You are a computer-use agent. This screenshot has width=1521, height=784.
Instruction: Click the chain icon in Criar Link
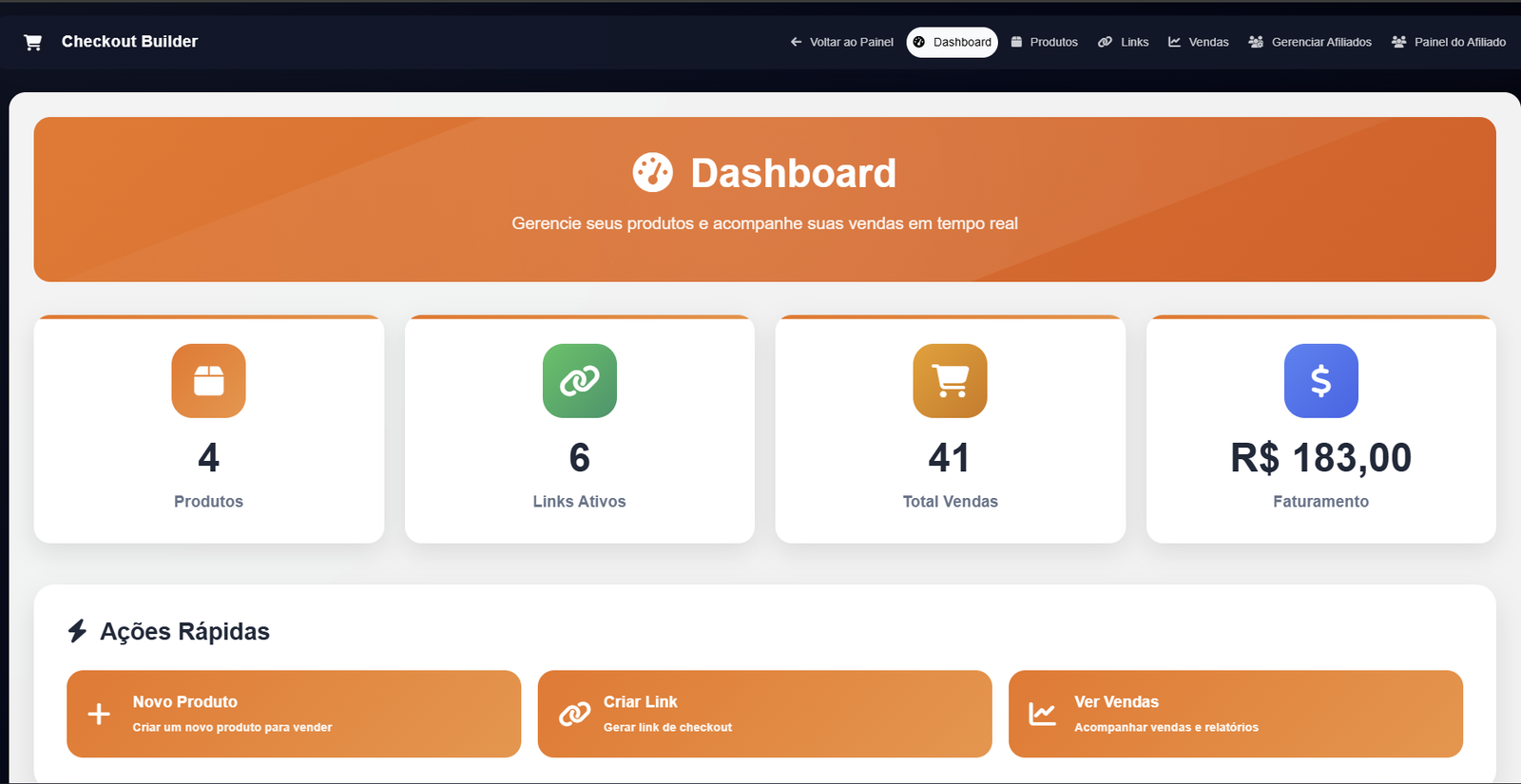coord(574,715)
